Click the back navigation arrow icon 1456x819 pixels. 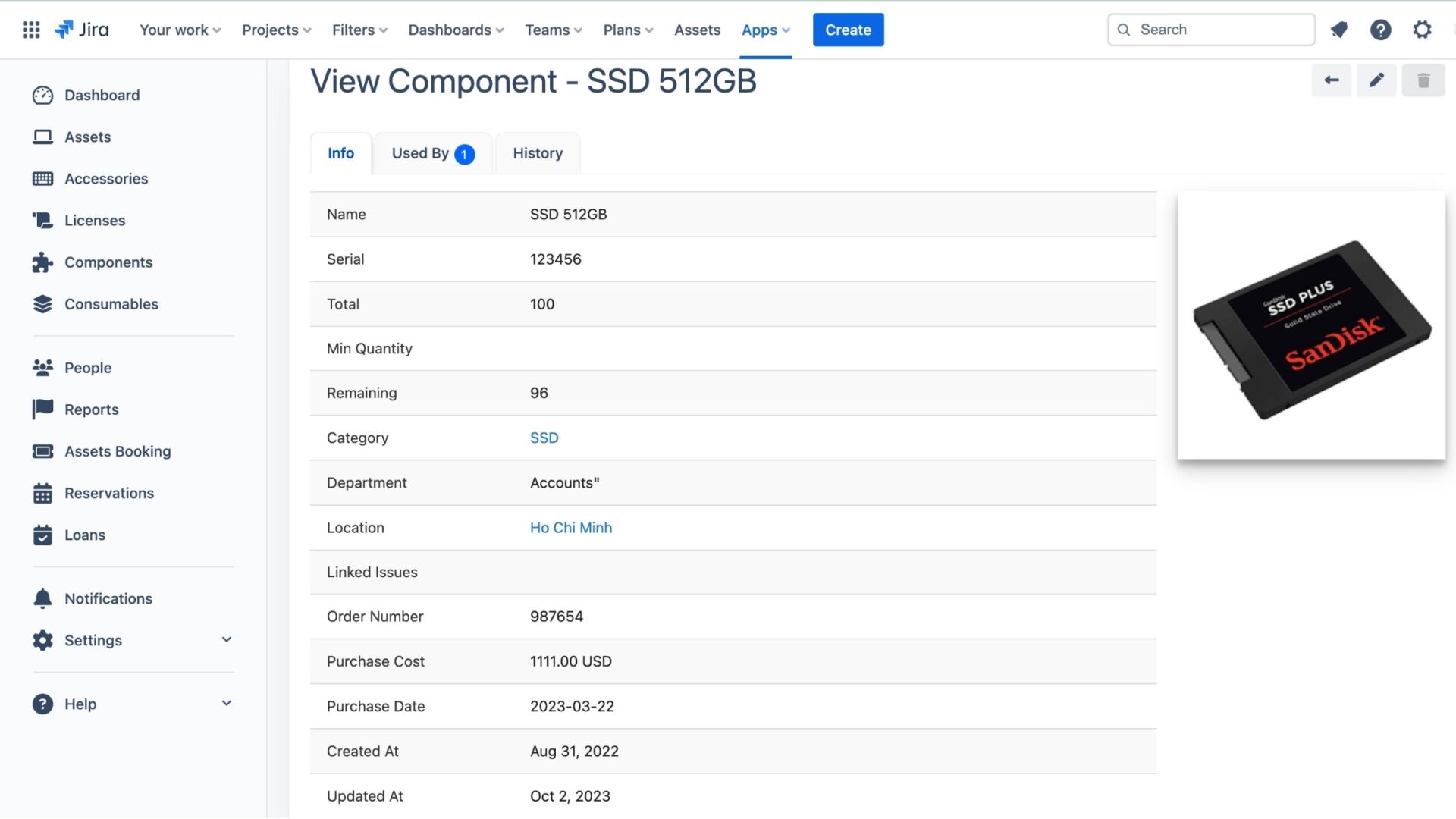click(x=1331, y=78)
